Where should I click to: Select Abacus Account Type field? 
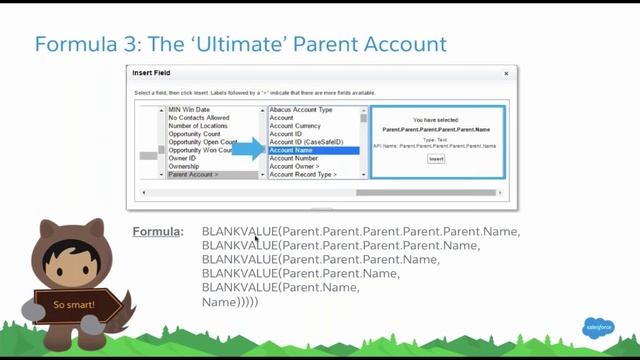point(301,110)
